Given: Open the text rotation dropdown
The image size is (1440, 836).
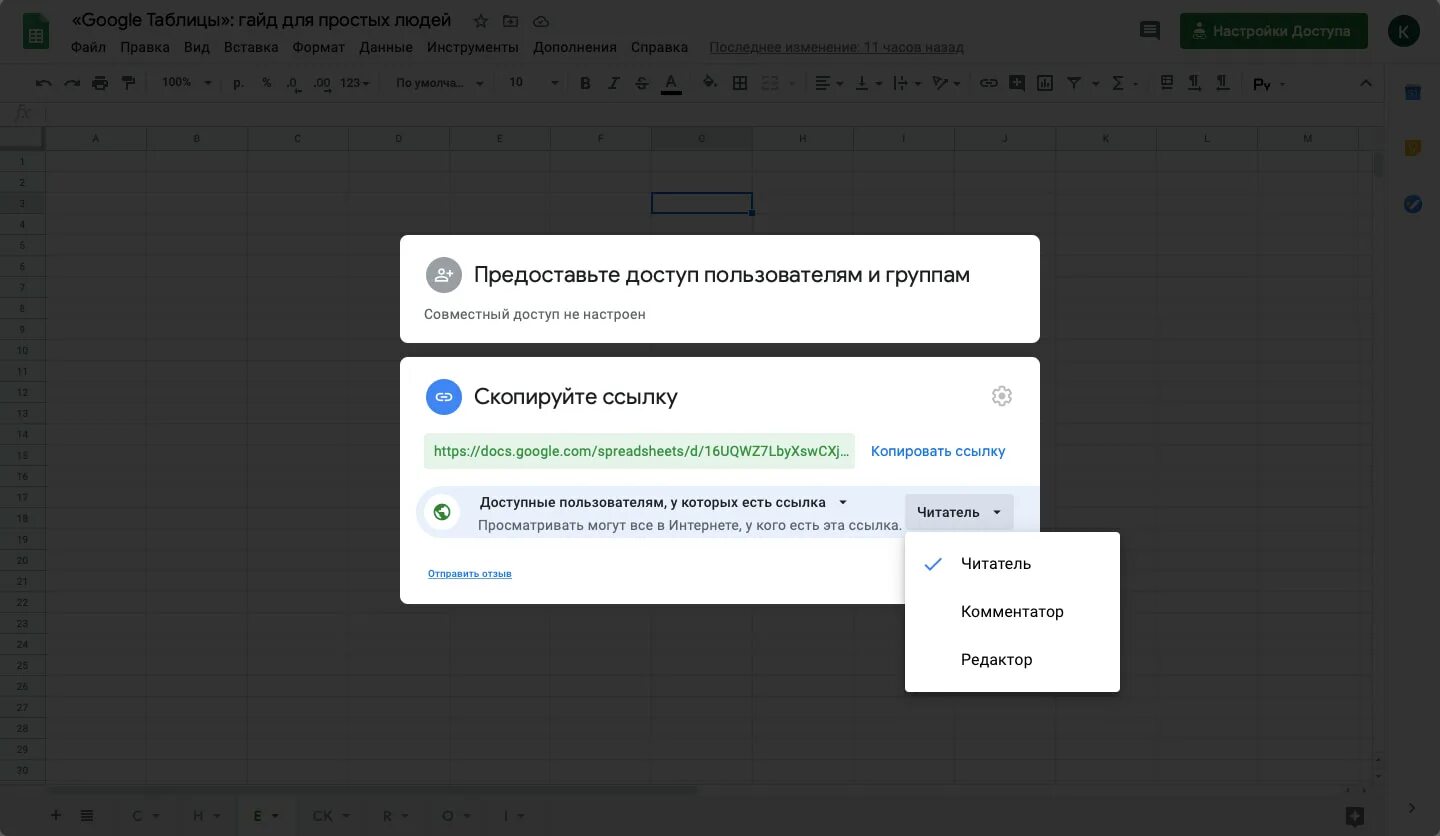Looking at the screenshot, I should coord(946,83).
